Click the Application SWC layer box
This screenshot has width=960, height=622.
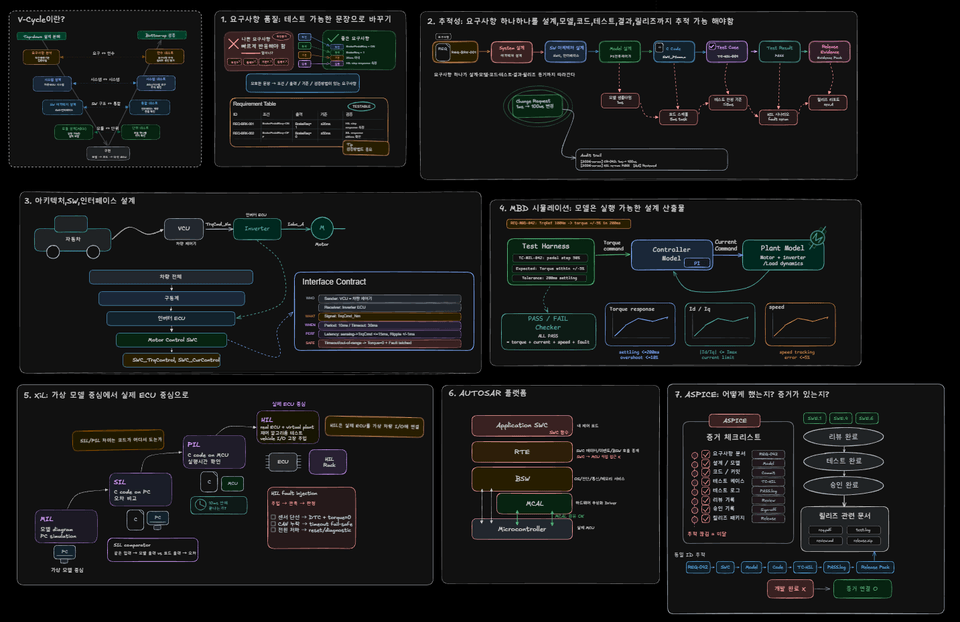click(x=522, y=425)
